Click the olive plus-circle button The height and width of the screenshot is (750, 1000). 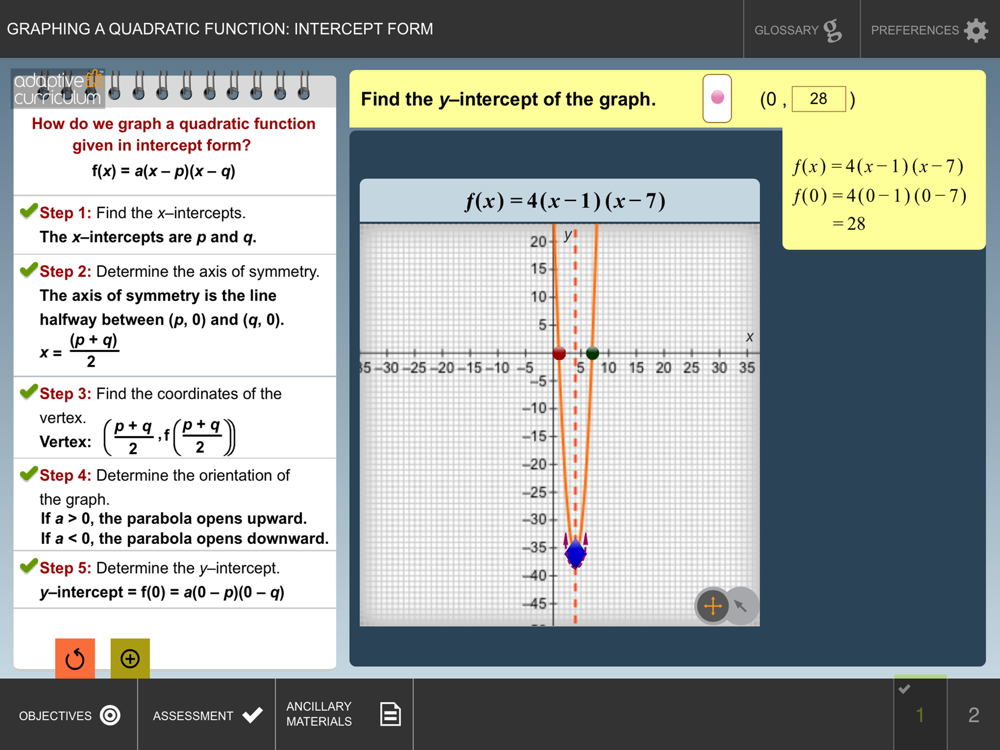click(130, 658)
